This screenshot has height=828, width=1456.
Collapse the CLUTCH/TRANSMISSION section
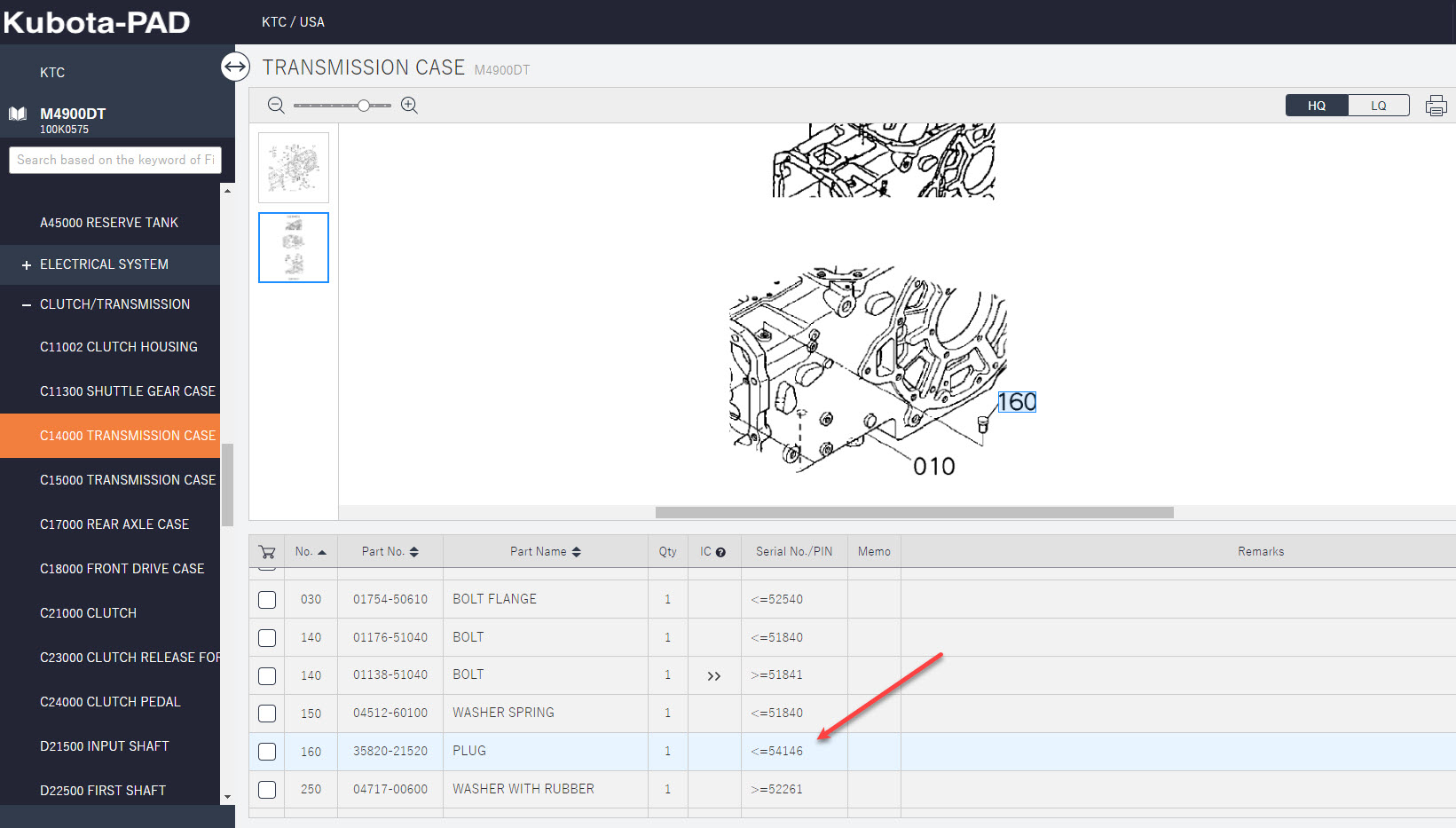click(27, 305)
